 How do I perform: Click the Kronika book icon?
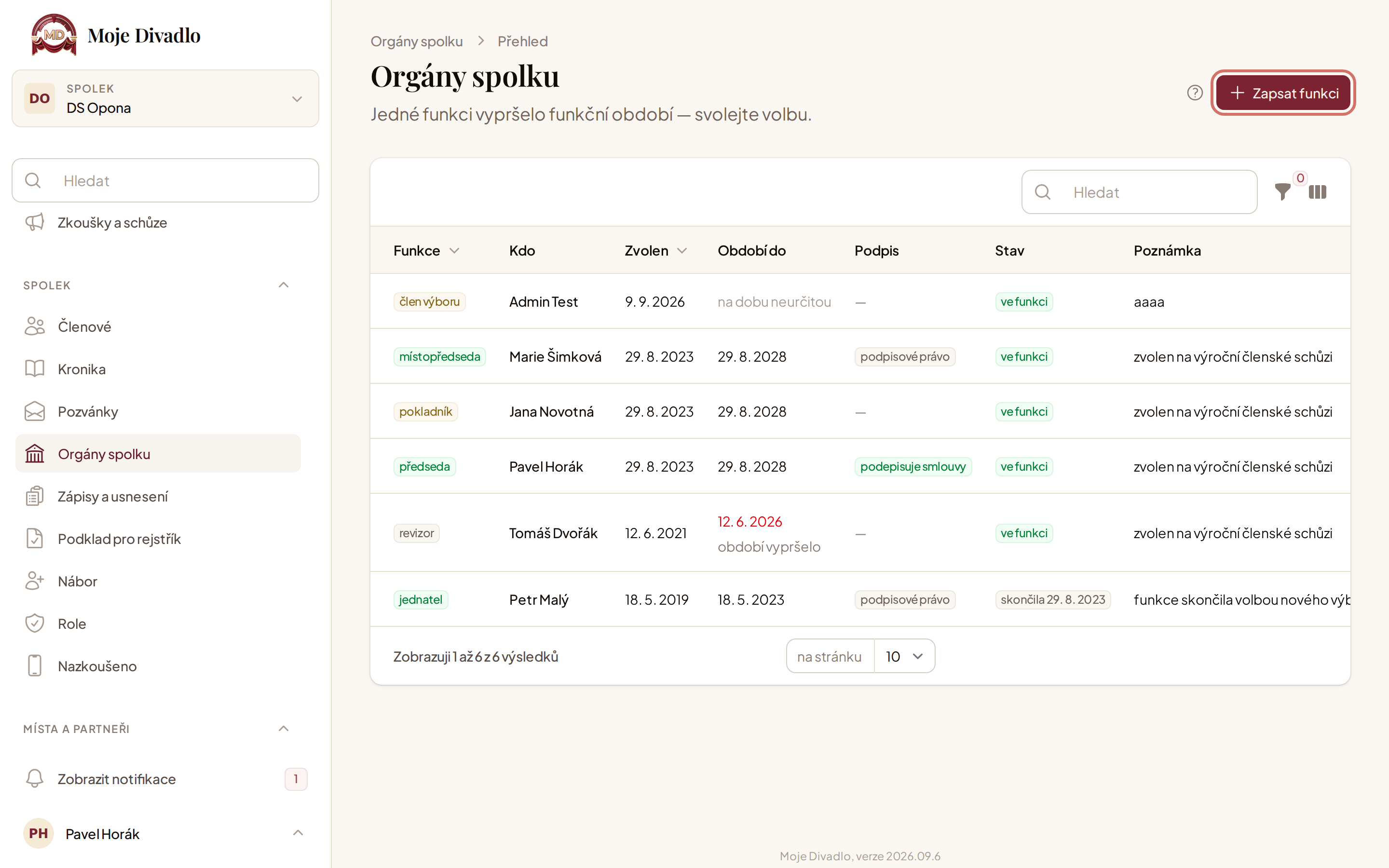click(34, 368)
